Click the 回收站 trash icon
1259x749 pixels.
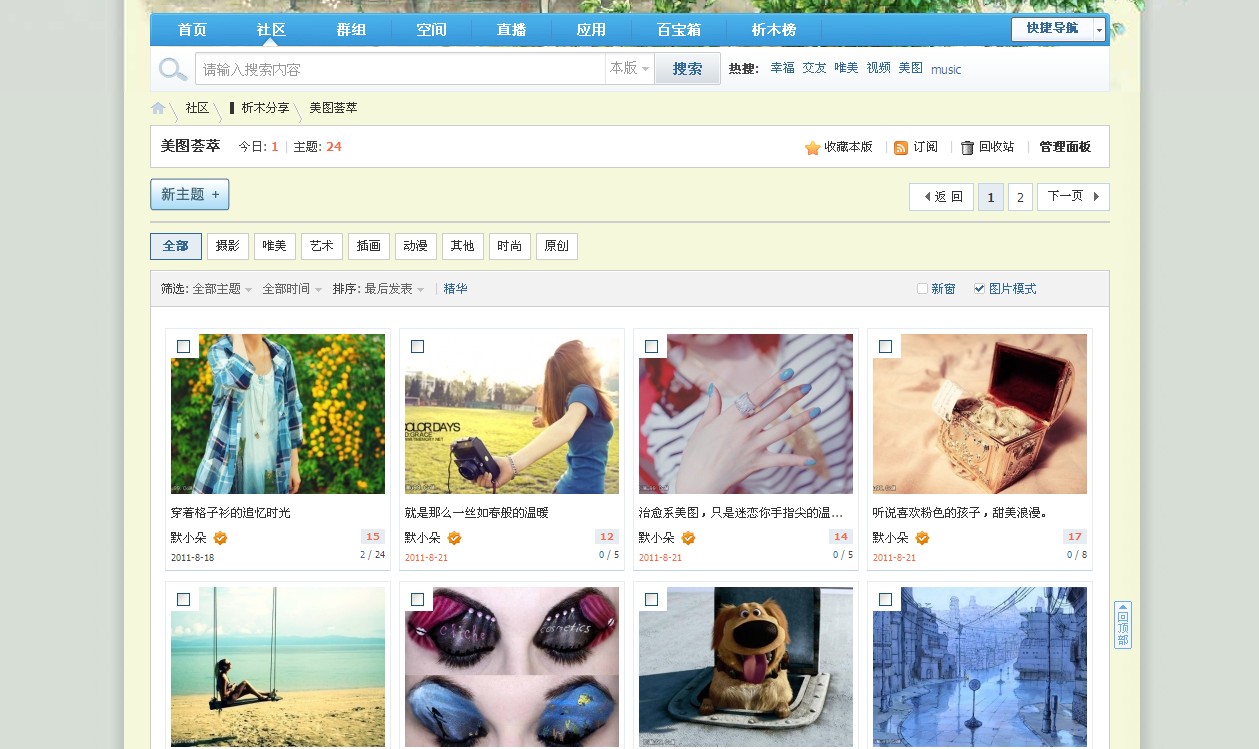[967, 148]
